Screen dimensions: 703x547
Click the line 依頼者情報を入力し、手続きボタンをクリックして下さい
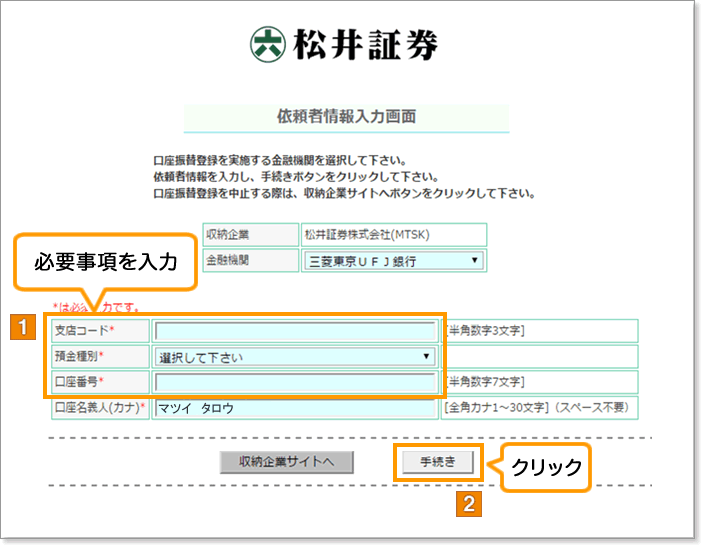(x=296, y=177)
